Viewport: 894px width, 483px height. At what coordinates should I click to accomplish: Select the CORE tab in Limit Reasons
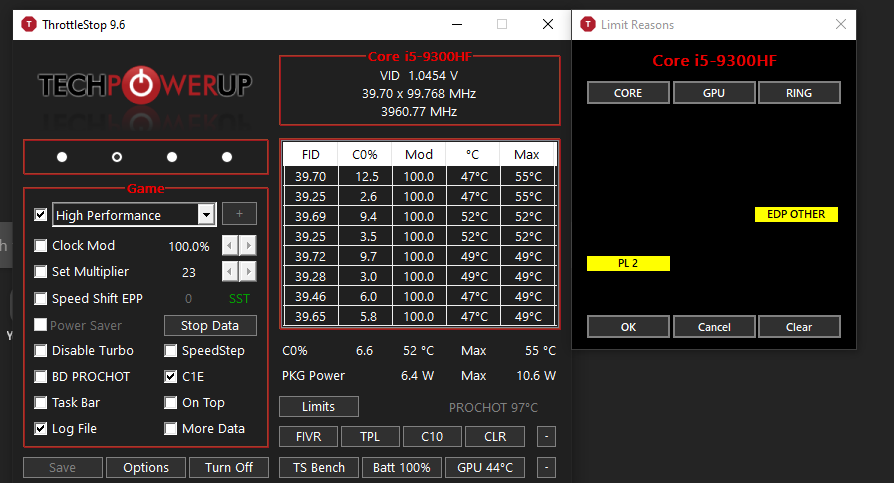point(628,93)
